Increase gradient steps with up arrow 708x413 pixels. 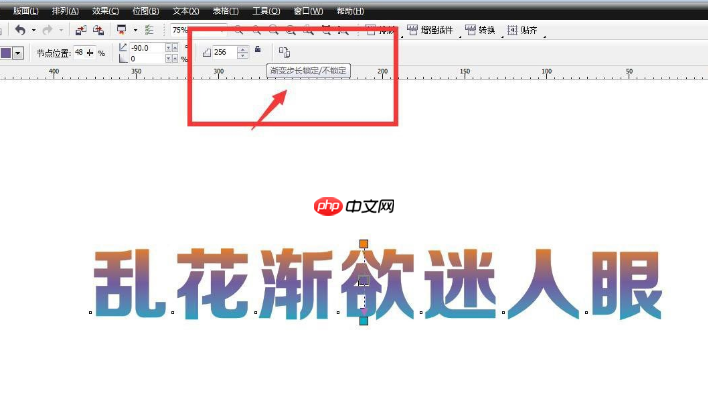point(242,49)
